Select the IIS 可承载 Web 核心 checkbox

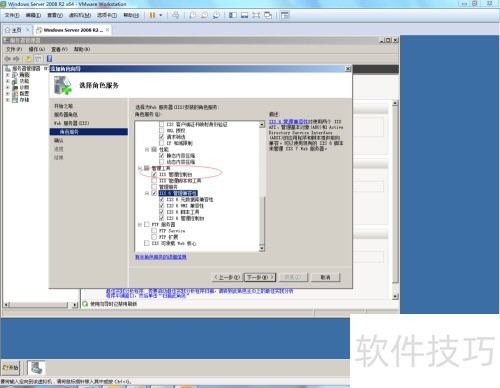[x=147, y=243]
